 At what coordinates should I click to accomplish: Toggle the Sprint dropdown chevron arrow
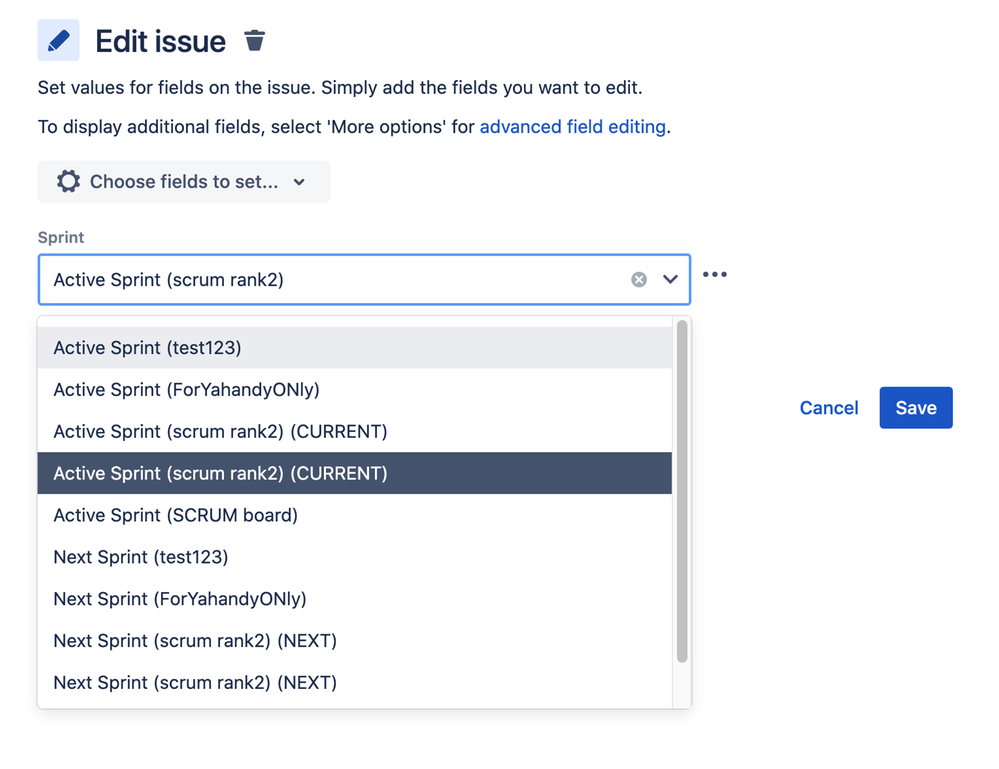pyautogui.click(x=670, y=280)
